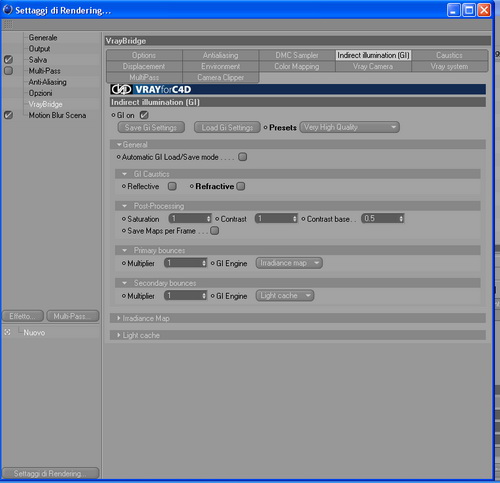Click the keyframe circle beside Presets
This screenshot has width=500, height=483.
pyautogui.click(x=266, y=127)
